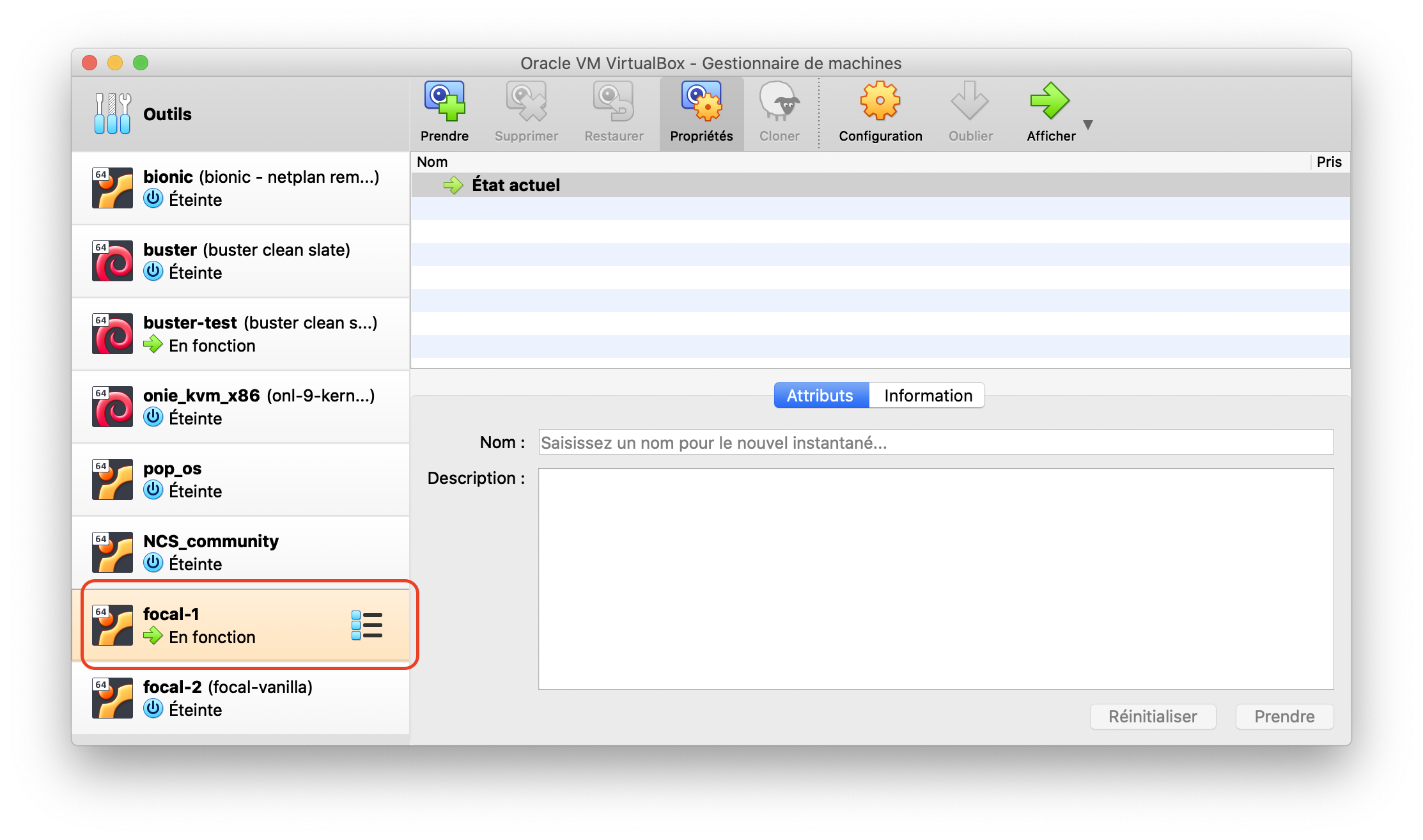Select the focal-2 machine icon
Image resolution: width=1423 pixels, height=840 pixels.
(113, 698)
